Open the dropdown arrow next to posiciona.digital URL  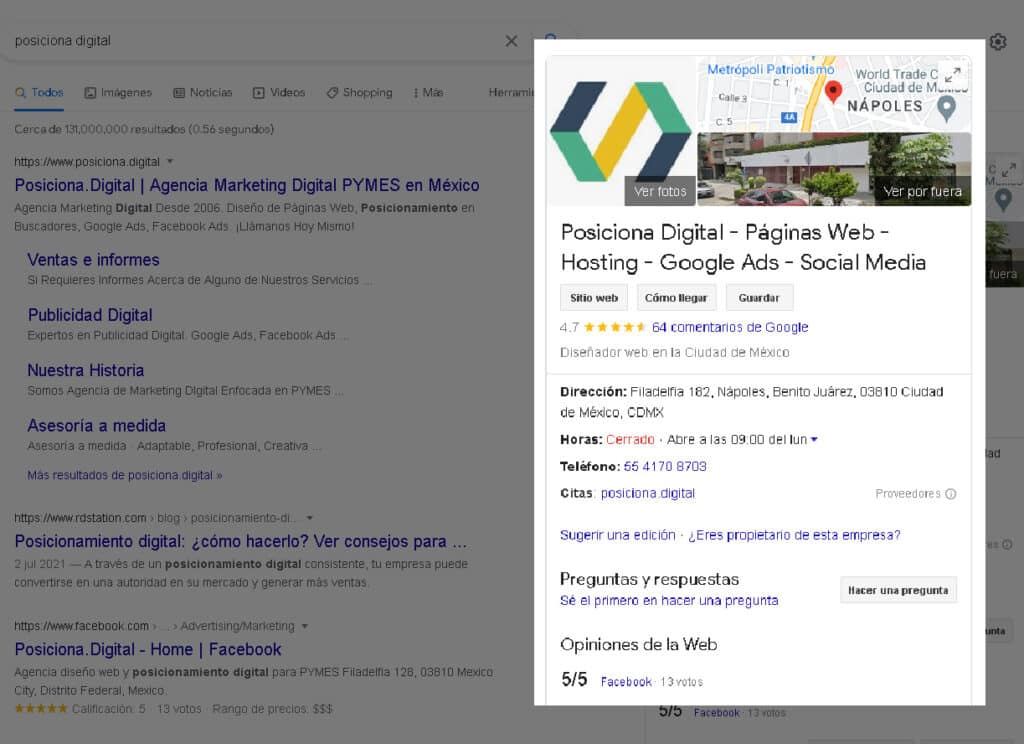170,161
